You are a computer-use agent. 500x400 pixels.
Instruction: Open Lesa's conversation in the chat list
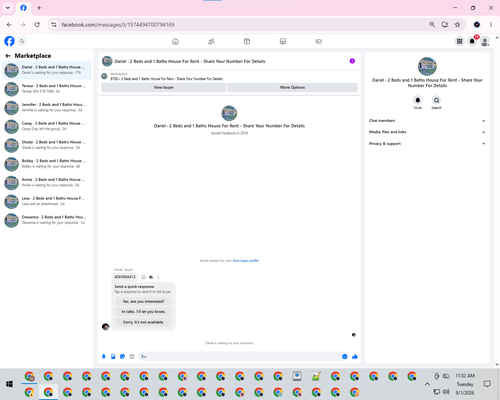tap(47, 201)
